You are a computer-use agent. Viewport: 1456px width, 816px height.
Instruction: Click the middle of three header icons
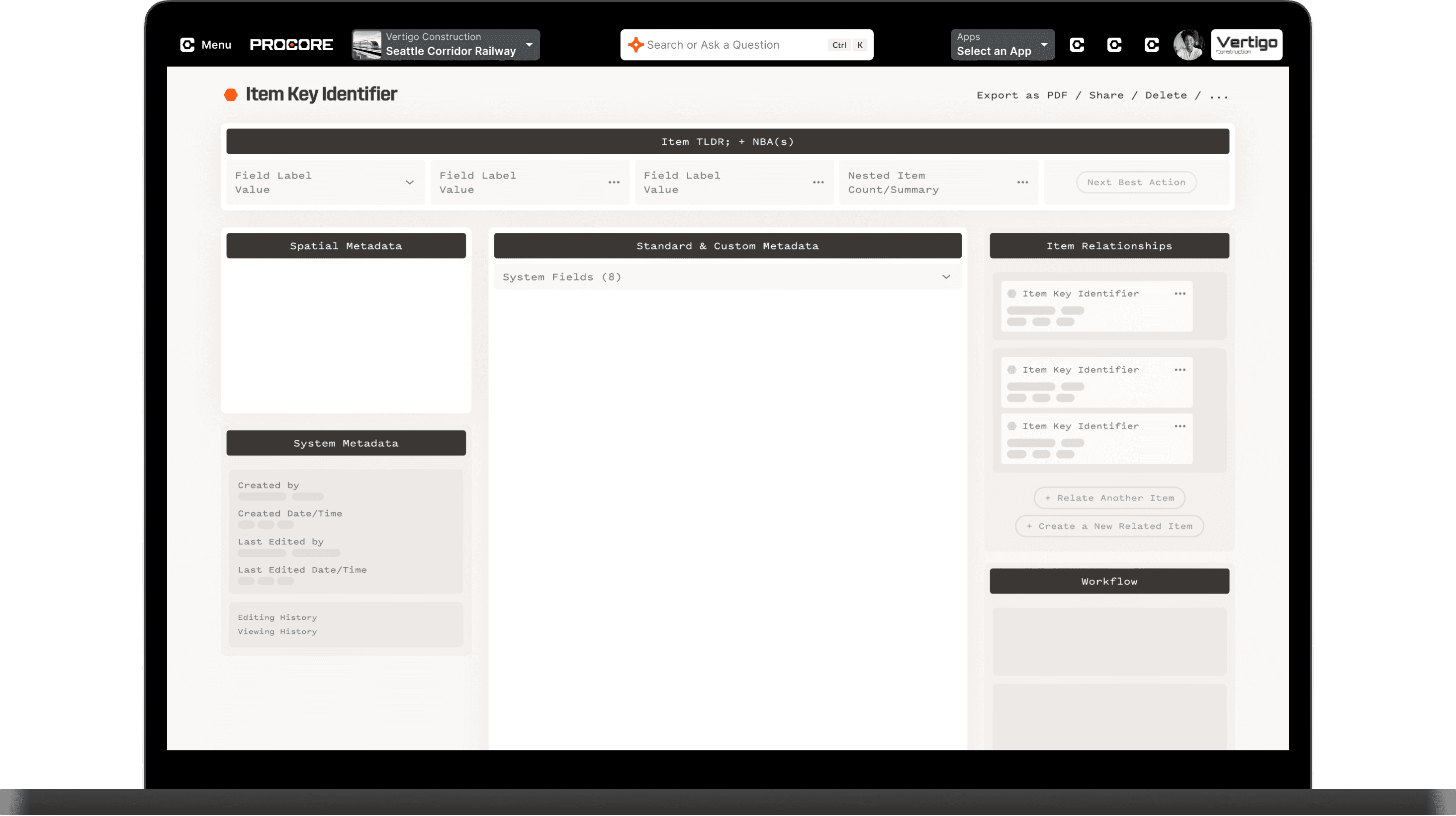(1114, 45)
